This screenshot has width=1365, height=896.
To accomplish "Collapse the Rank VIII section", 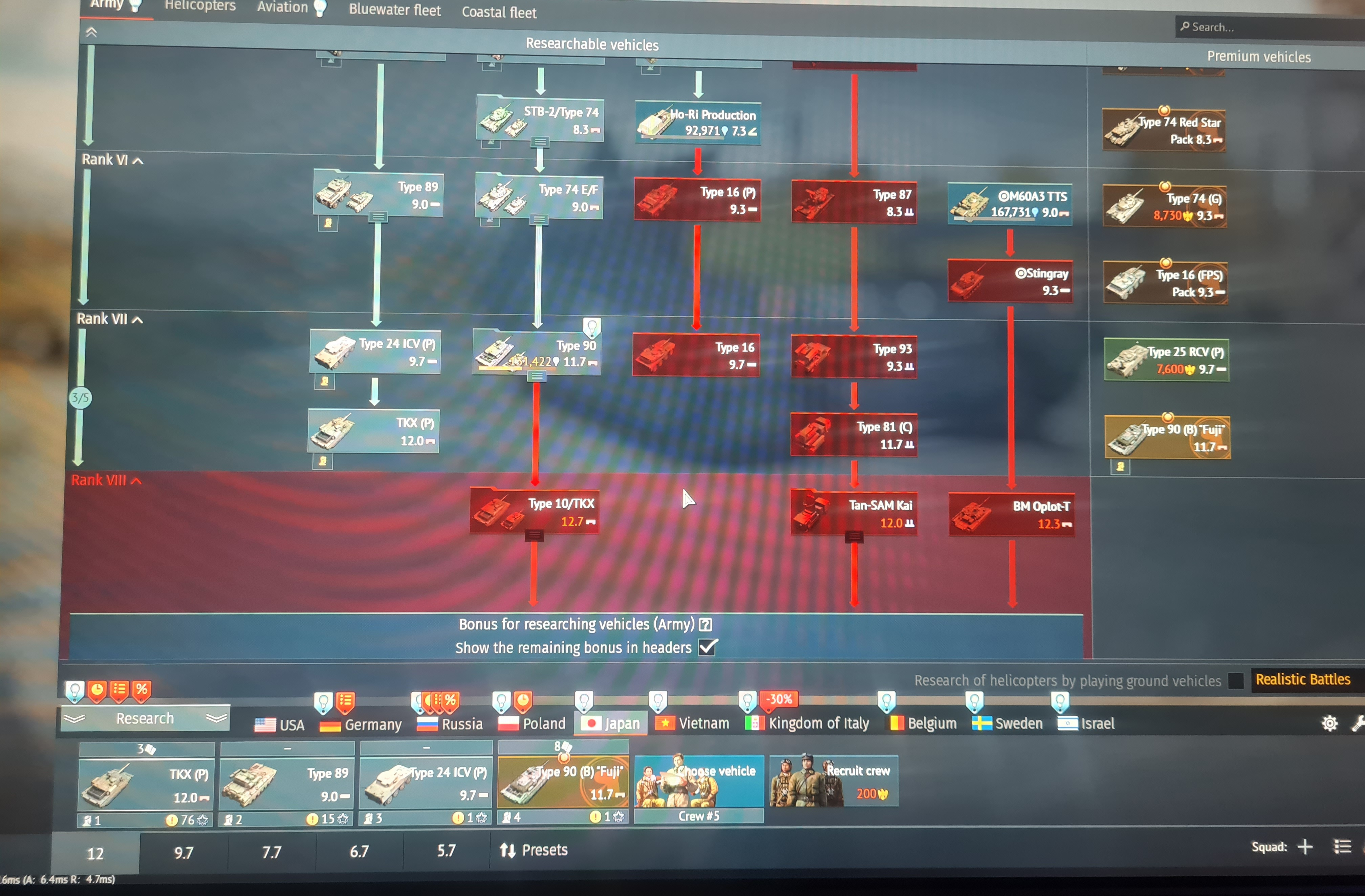I will [x=136, y=481].
